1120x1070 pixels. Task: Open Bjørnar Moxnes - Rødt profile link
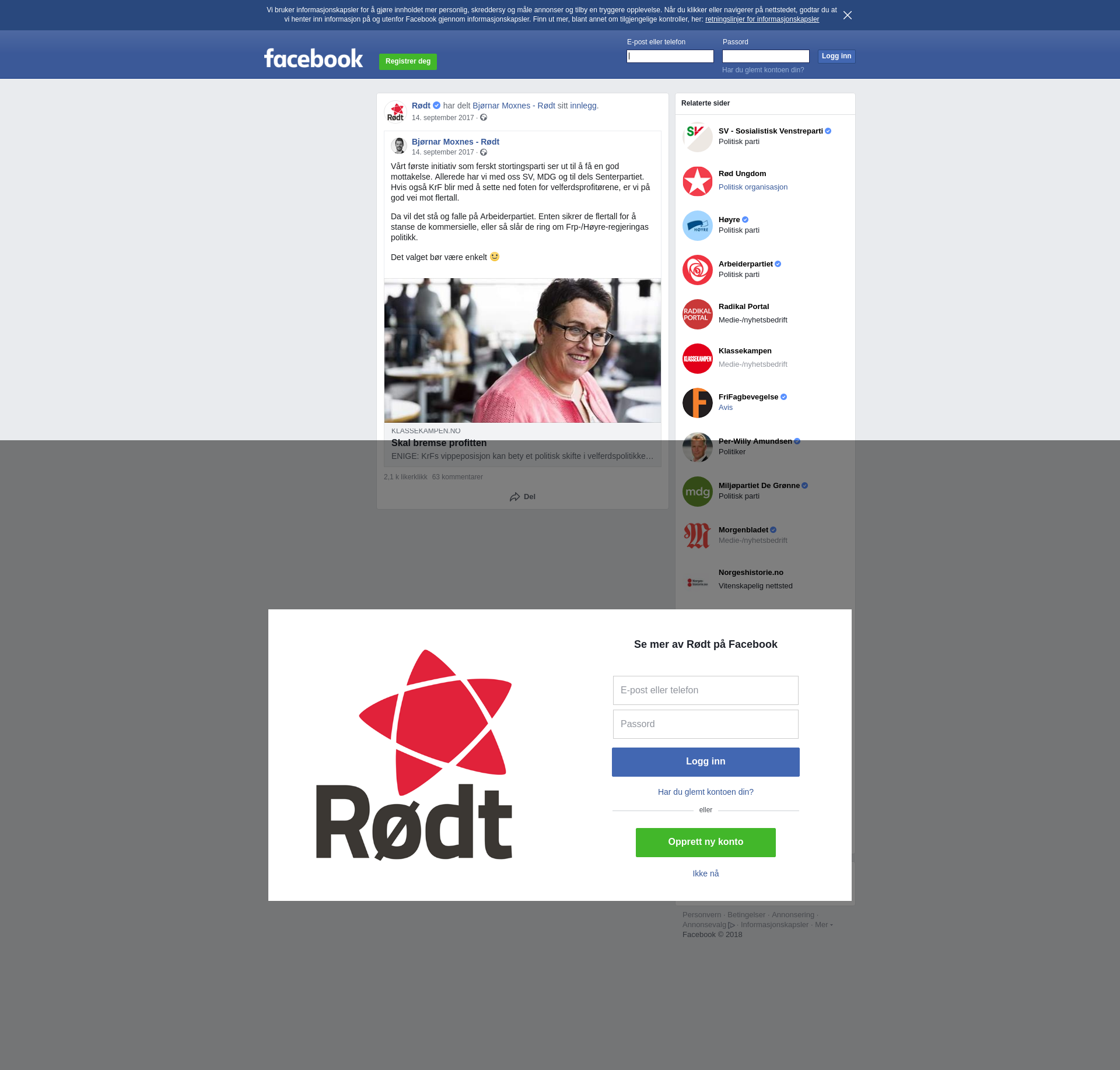coord(455,142)
